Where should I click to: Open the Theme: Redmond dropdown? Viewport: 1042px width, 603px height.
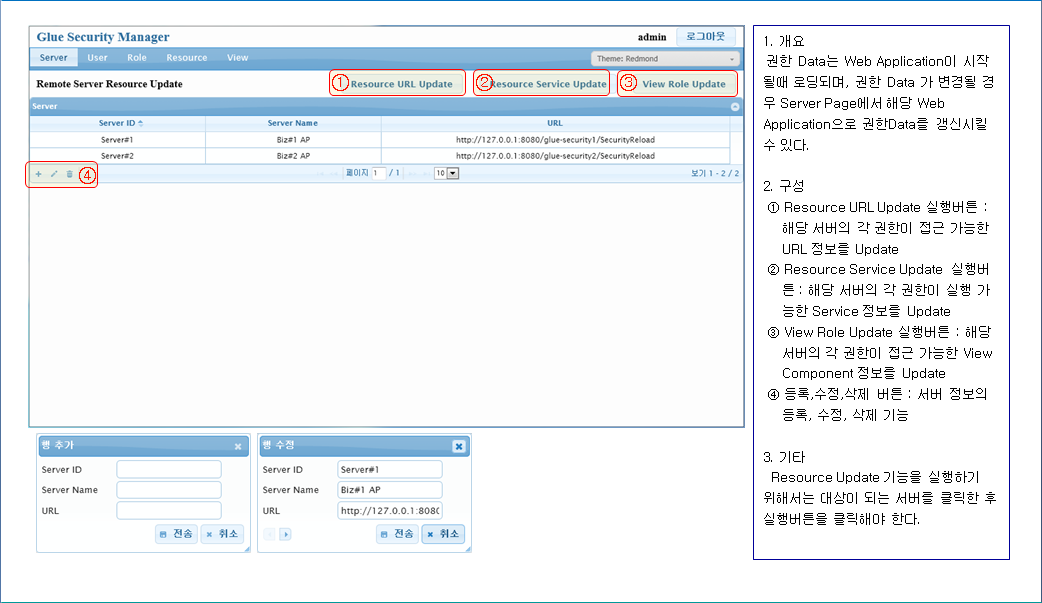pyautogui.click(x=664, y=59)
